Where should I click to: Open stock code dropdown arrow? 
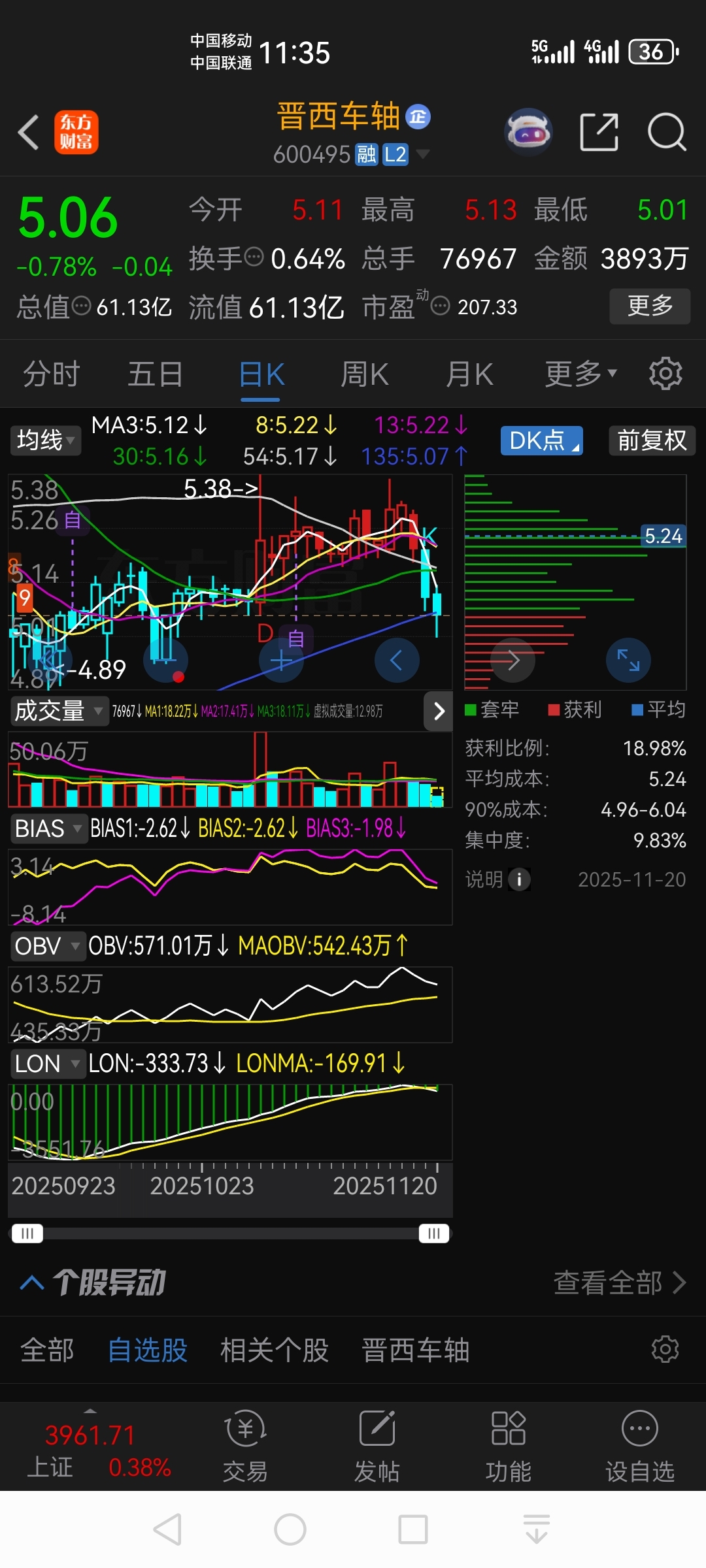(423, 154)
